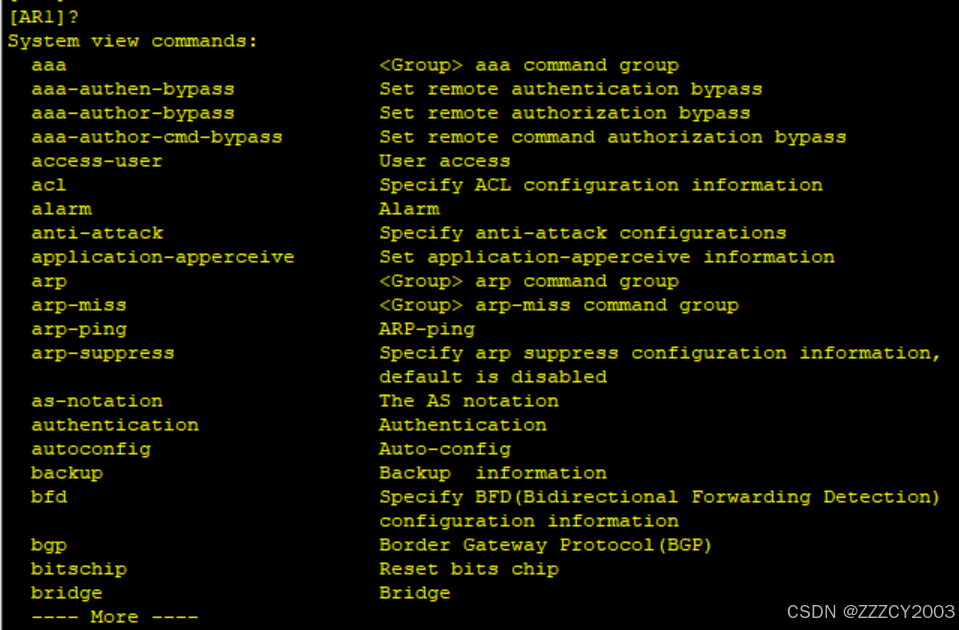Click the bfd command entry
This screenshot has height=630, width=959.
click(x=49, y=498)
